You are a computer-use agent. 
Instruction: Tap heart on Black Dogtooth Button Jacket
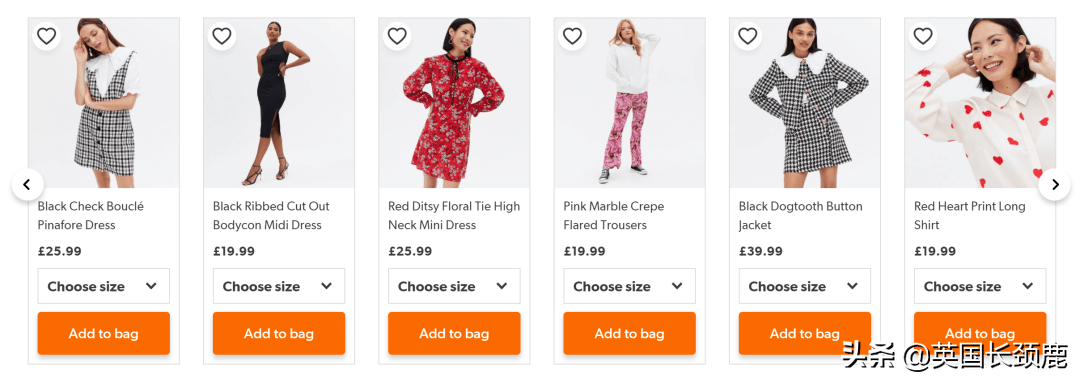(x=748, y=36)
